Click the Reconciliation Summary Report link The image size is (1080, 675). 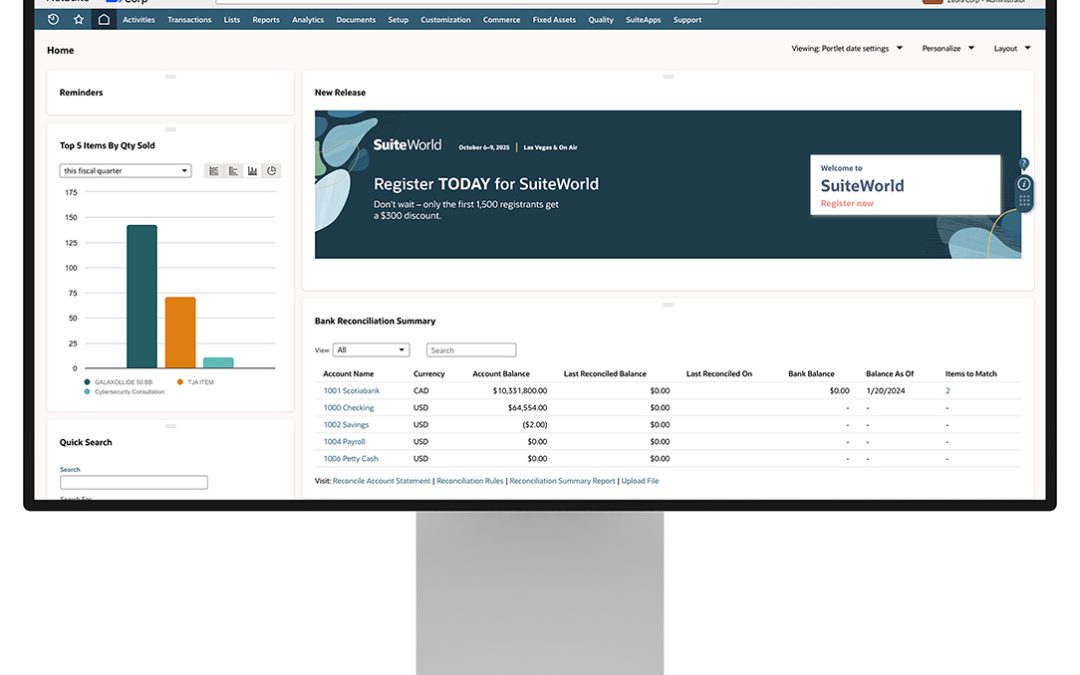[562, 481]
